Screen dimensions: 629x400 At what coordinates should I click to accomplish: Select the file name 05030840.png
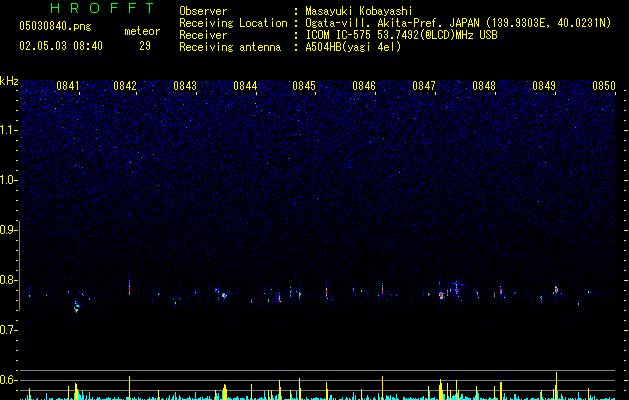coord(55,27)
